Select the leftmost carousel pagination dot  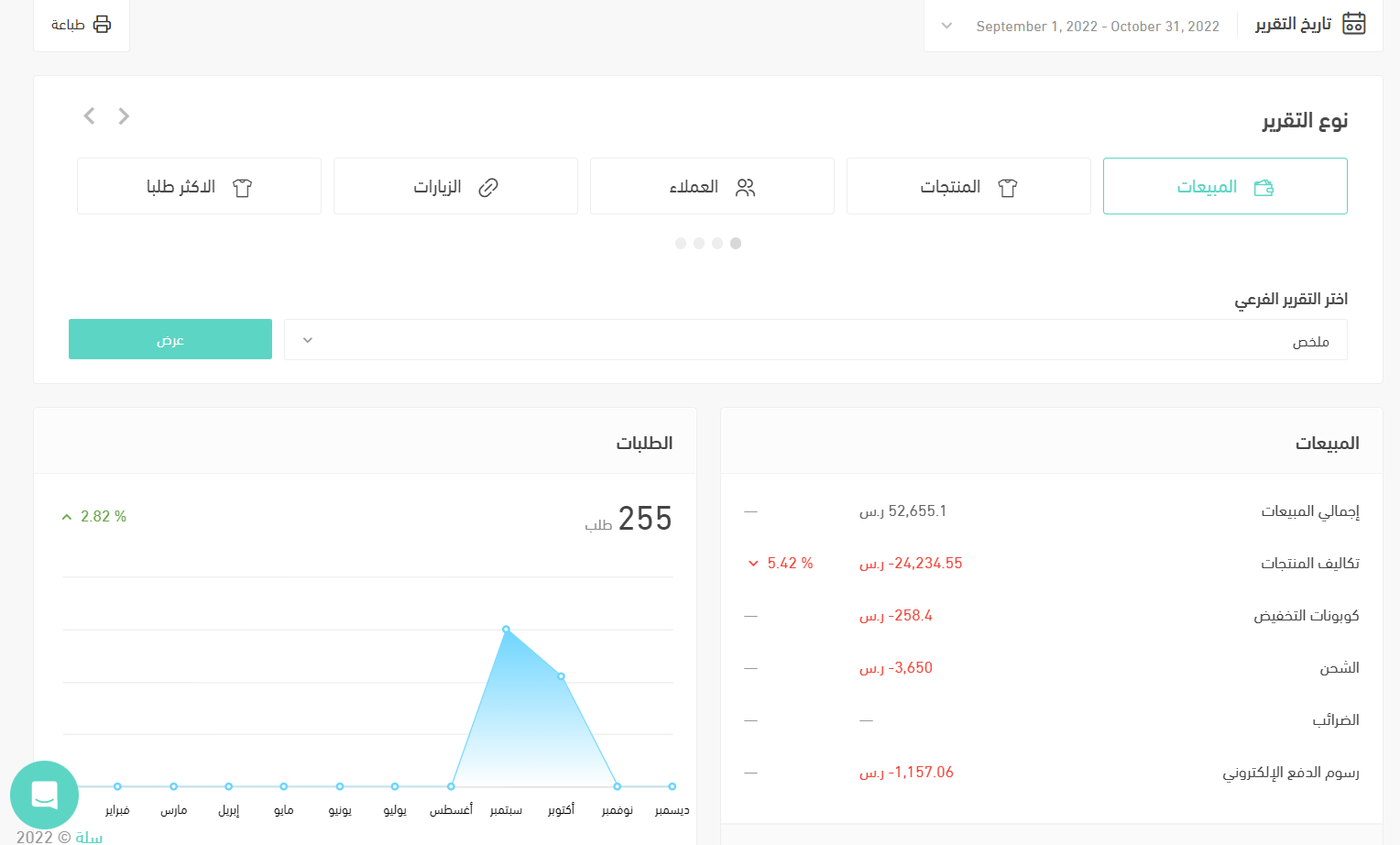click(x=681, y=244)
